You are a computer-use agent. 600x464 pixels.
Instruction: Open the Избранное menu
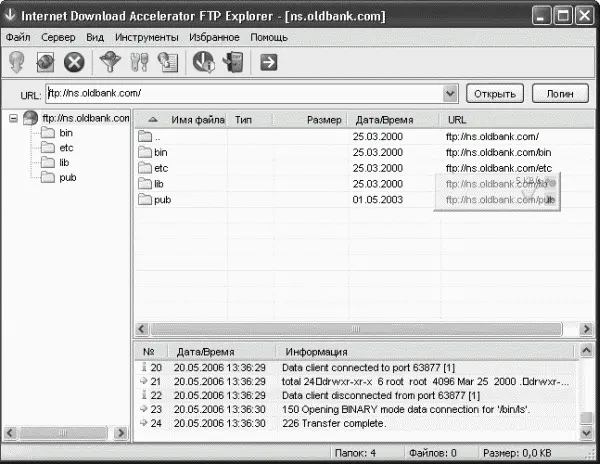(214, 37)
